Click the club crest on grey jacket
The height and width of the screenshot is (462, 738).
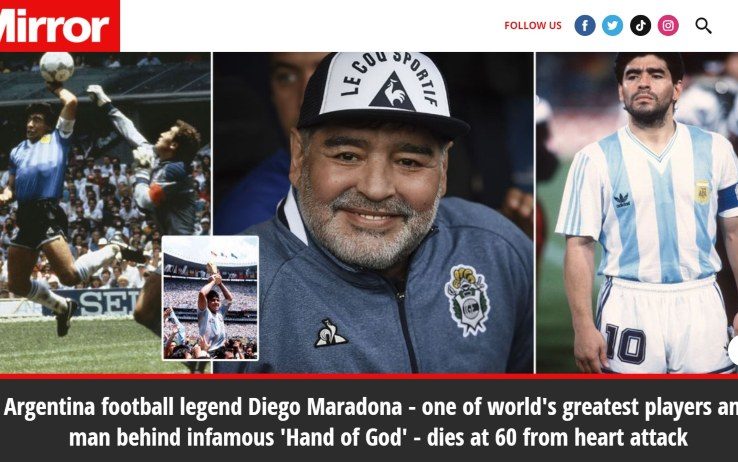468,301
